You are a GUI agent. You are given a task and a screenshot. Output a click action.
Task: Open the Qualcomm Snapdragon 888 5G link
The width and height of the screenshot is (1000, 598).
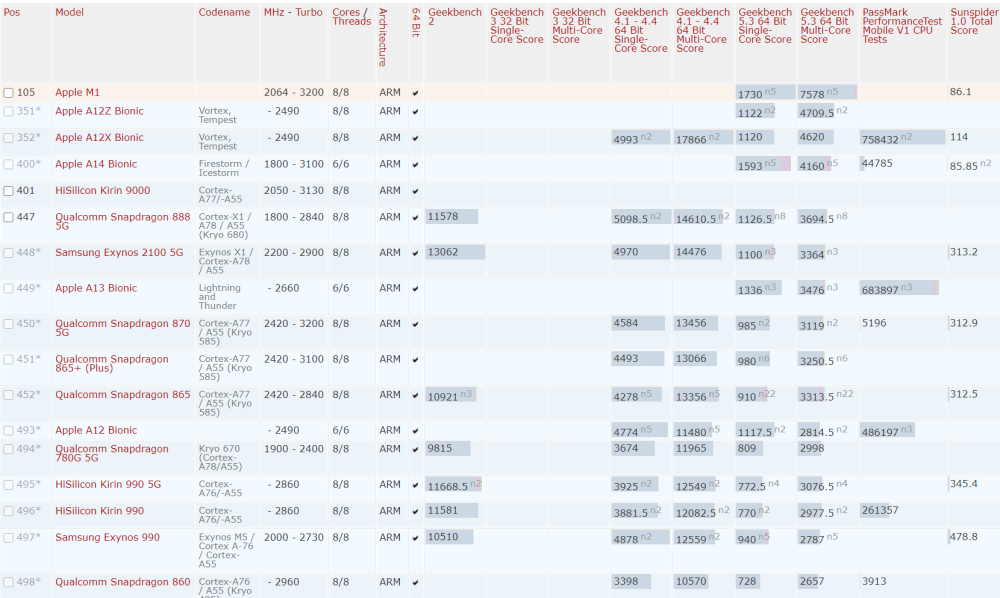122,221
